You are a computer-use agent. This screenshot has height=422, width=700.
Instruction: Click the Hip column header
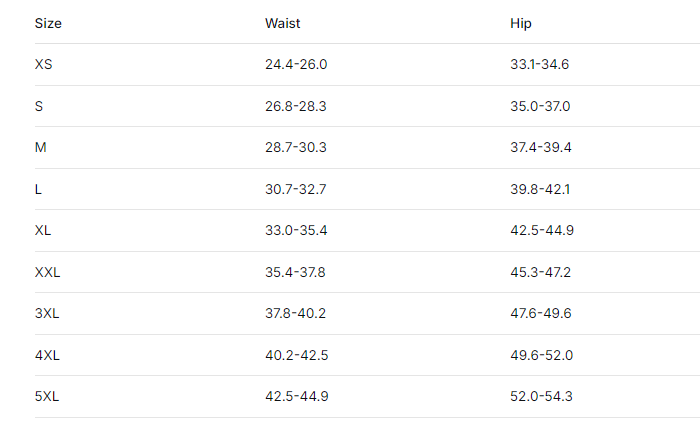(x=521, y=23)
